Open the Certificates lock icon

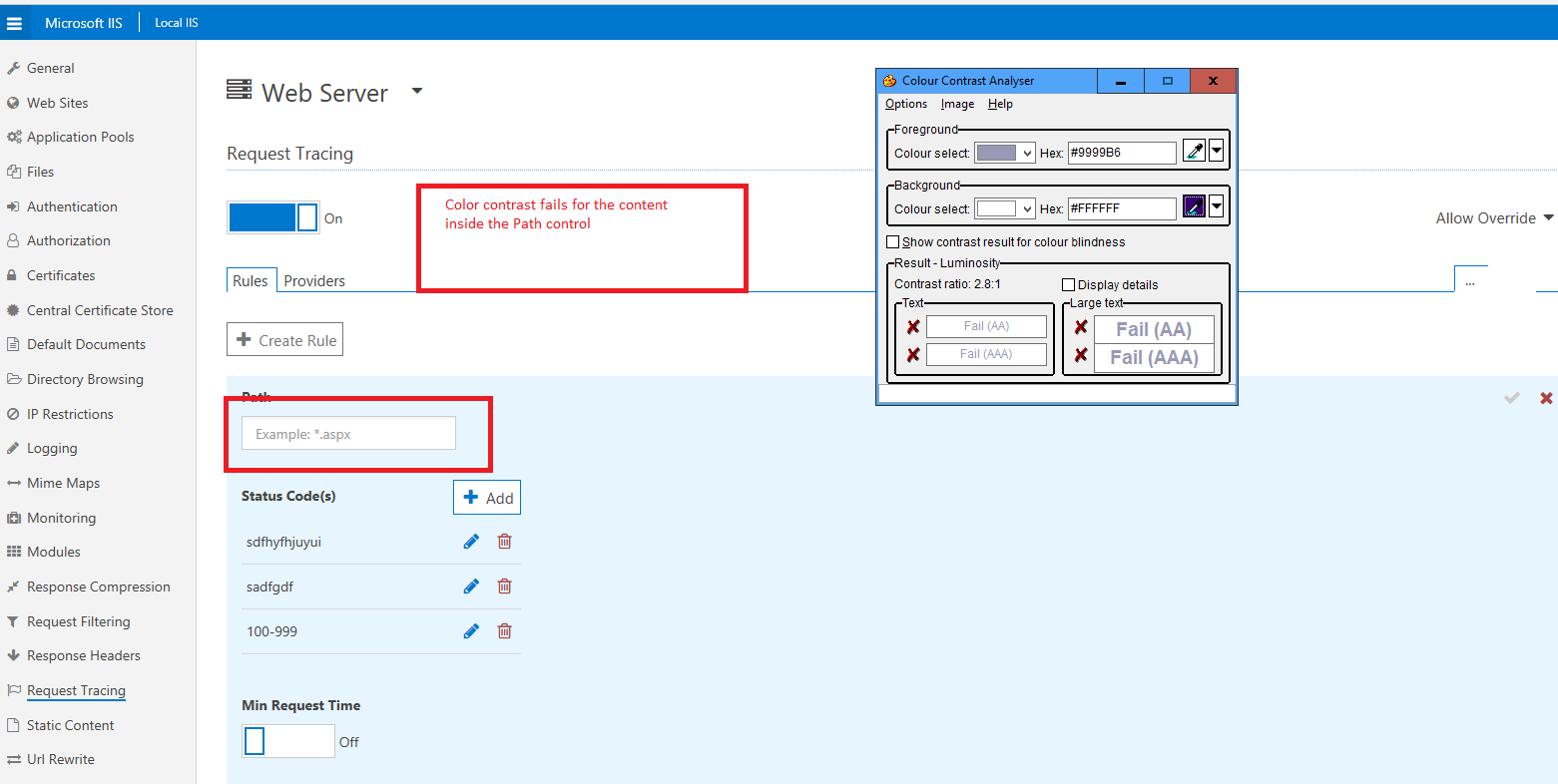pos(13,275)
